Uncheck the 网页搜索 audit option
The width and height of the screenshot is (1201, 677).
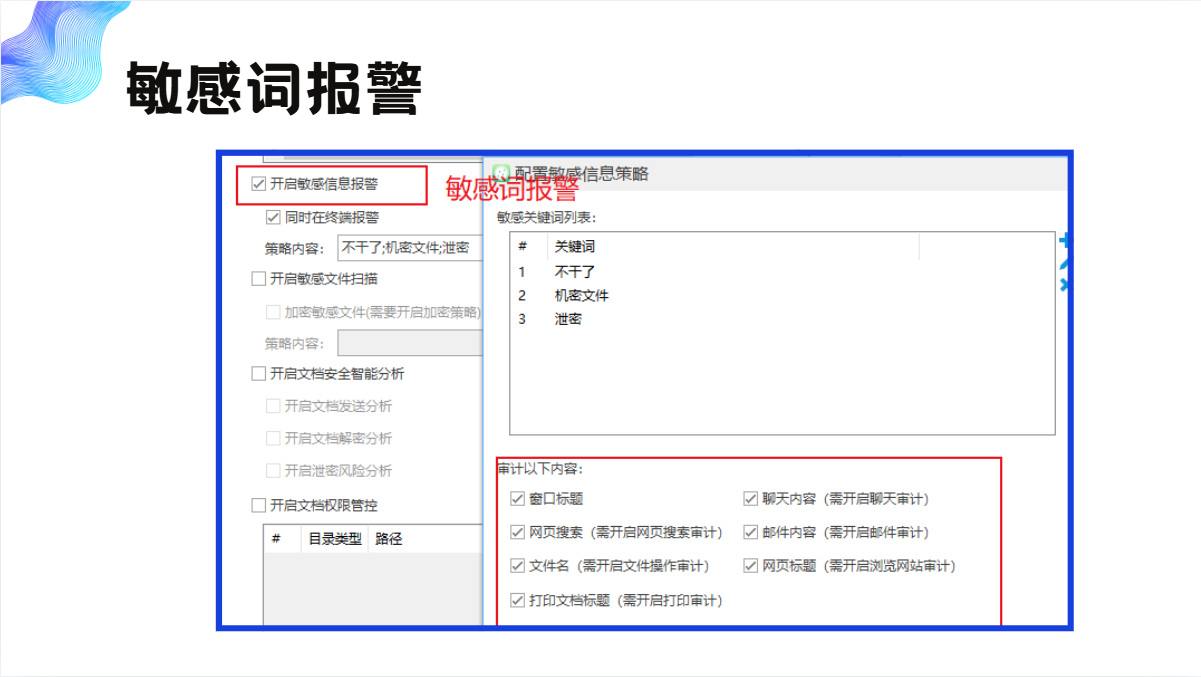click(518, 532)
